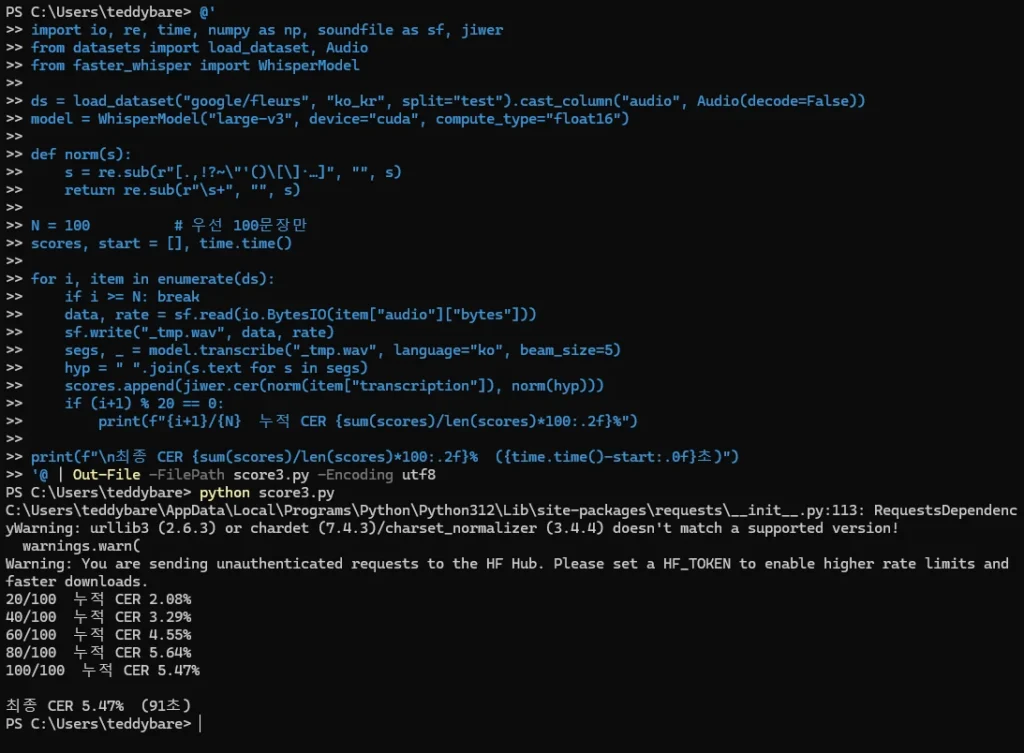Click the 'warnings.warn(' output line
Screen dimensions: 1024x753
tap(81, 545)
